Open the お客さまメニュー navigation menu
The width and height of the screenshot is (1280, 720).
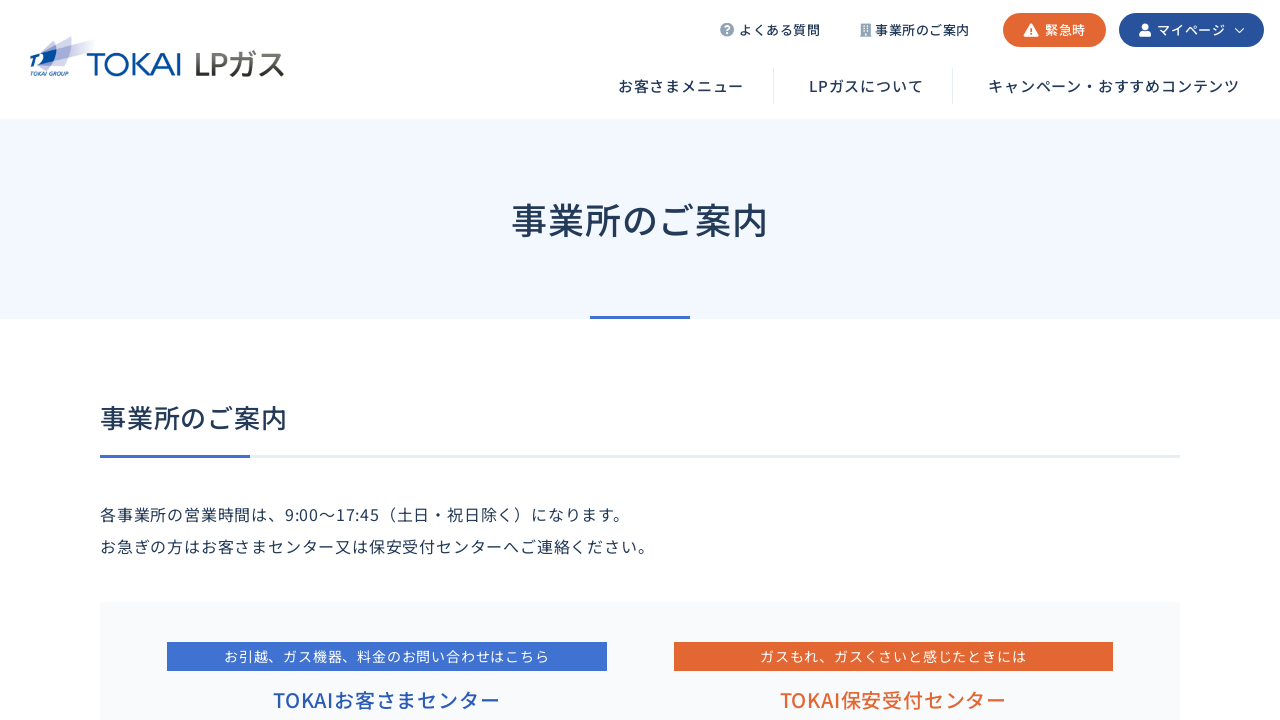pos(680,86)
